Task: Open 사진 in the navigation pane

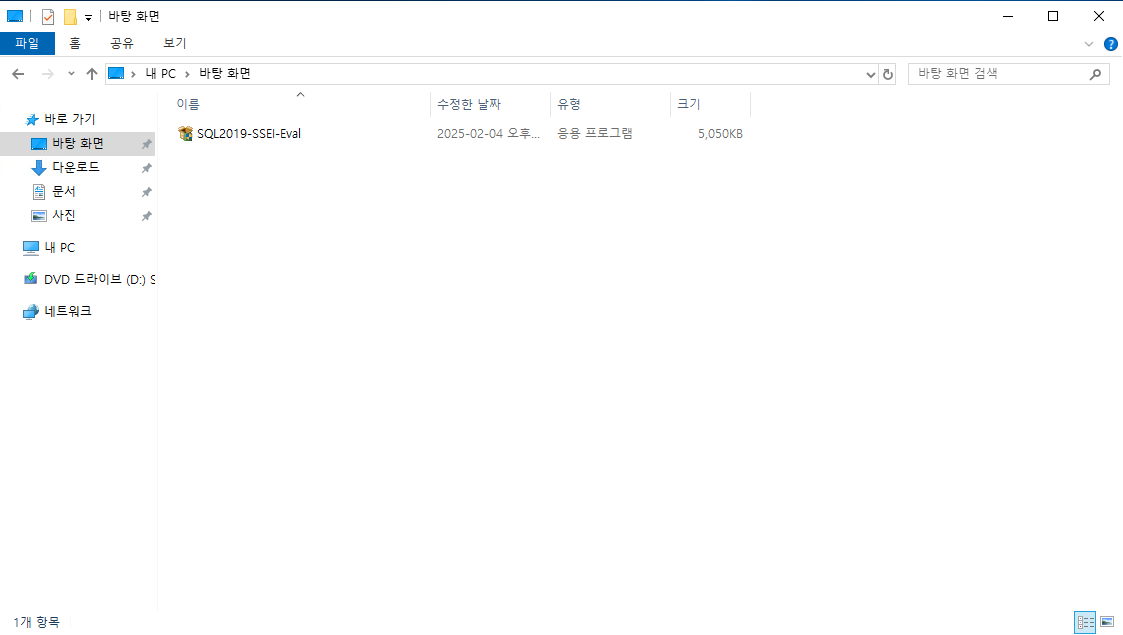Action: coord(64,215)
